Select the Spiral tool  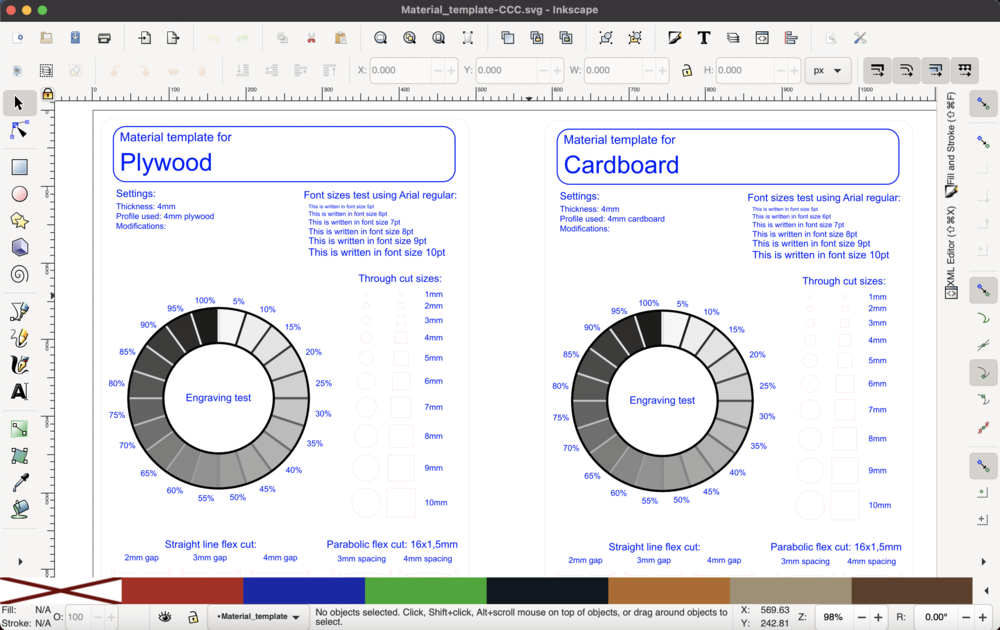19,274
